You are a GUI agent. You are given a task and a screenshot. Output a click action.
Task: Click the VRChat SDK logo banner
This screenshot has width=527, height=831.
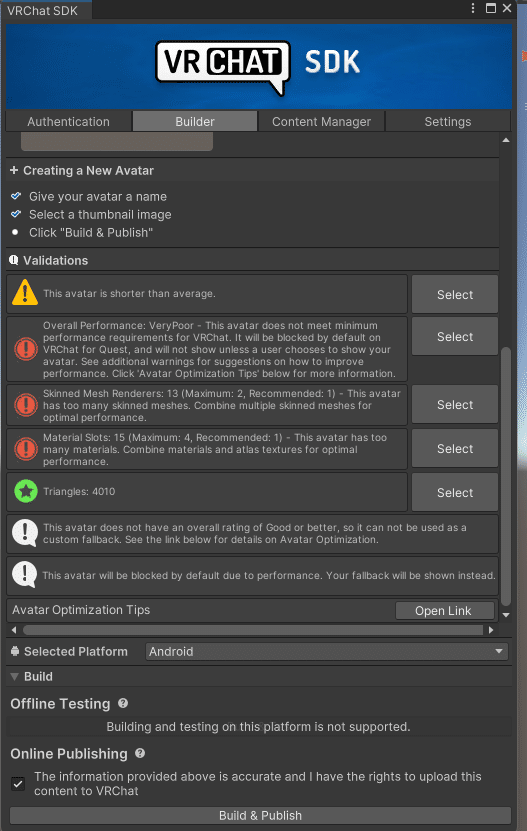(x=259, y=66)
